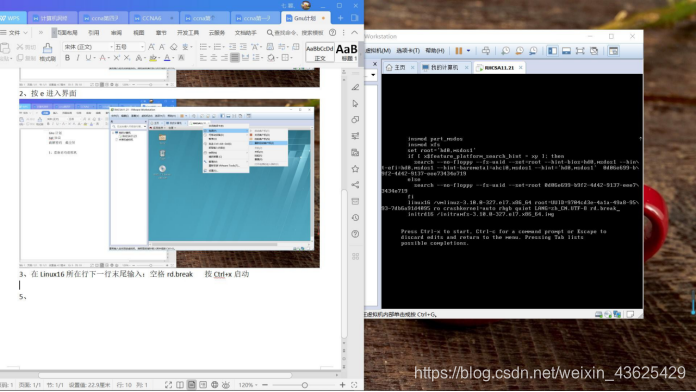This screenshot has width=696, height=392.
Task: Select align right in WPS
Action: 224,58
